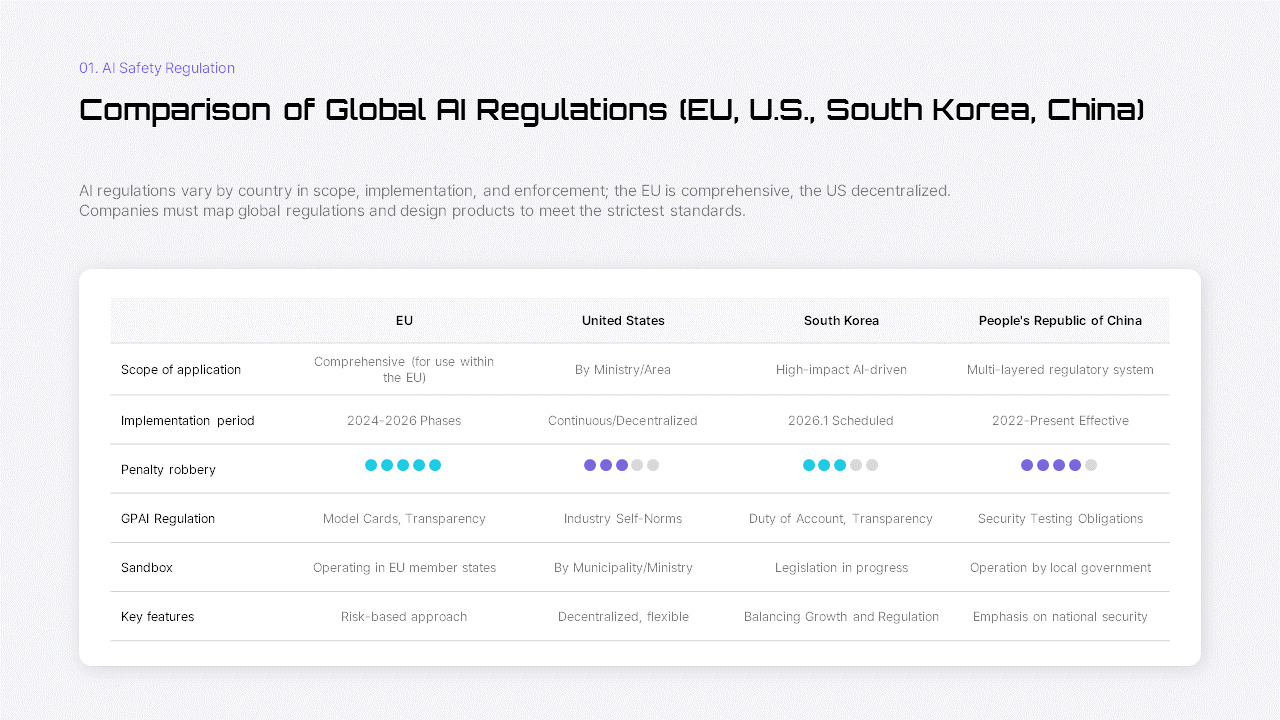Viewport: 1280px width, 720px height.
Task: Open the '01. AI Safety Regulation' section label
Action: (x=156, y=68)
